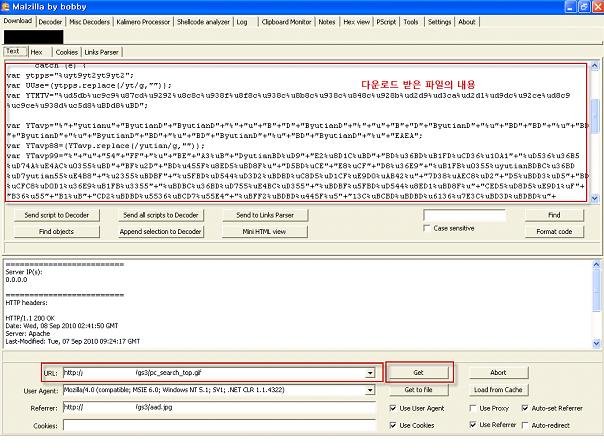Click Send script to Decoder button
604x448 pixels.
[57, 215]
